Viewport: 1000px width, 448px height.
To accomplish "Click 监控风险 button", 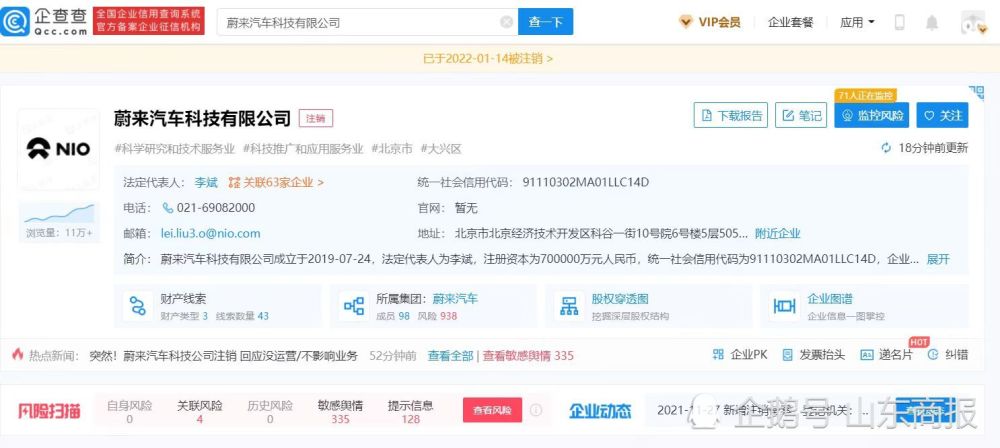I will 872,116.
